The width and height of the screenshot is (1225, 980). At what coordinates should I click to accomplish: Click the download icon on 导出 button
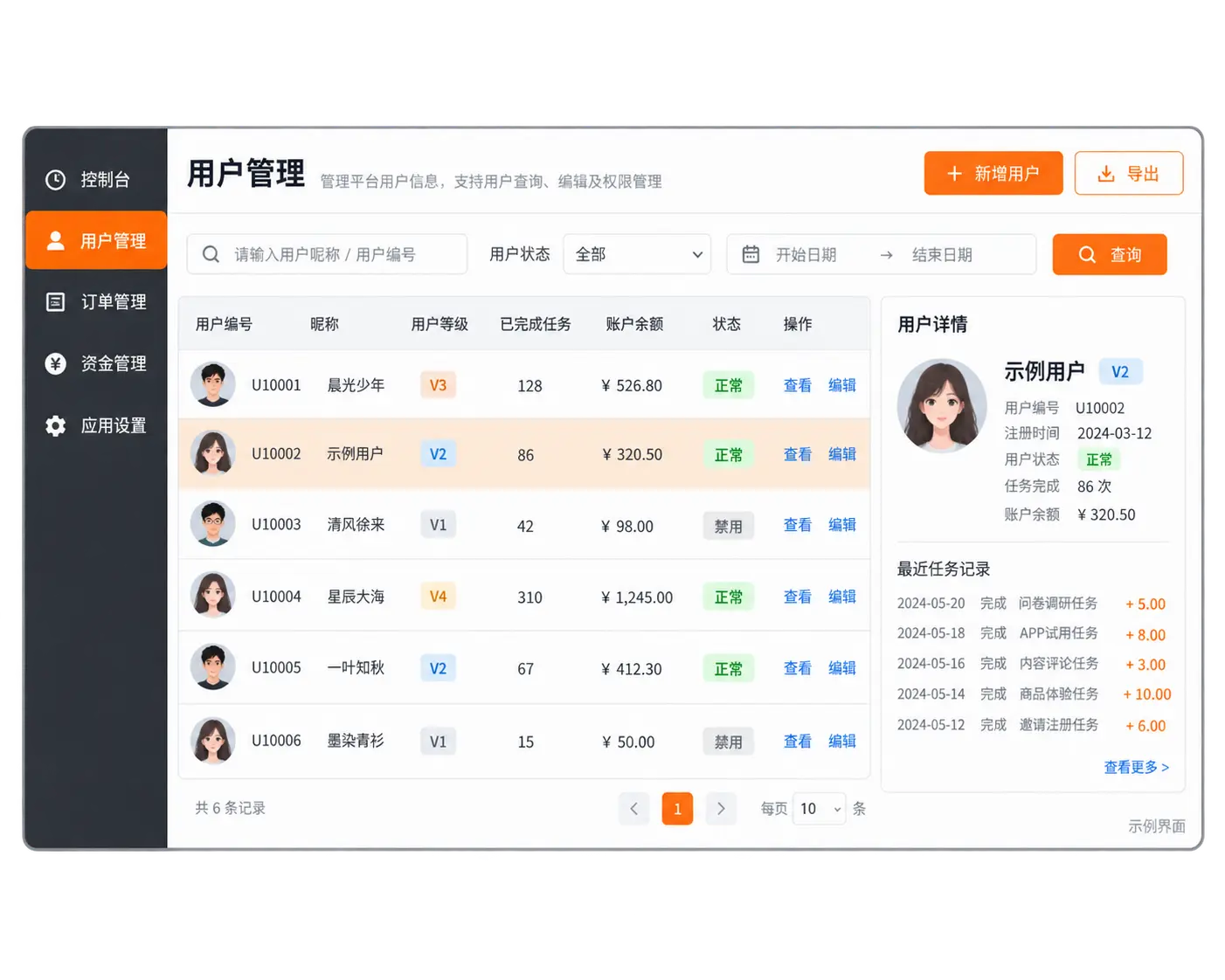click(x=1106, y=174)
